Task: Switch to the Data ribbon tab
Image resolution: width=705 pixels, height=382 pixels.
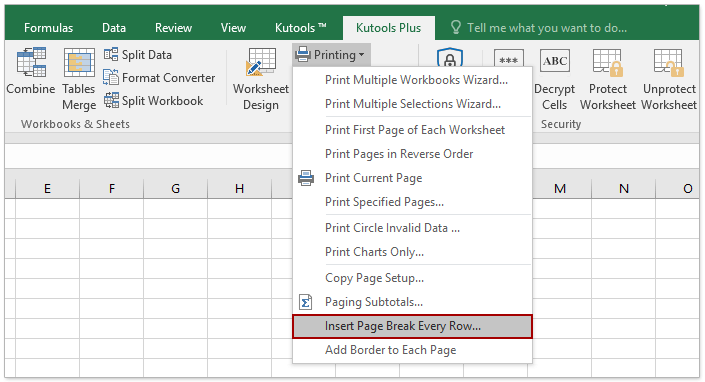Action: pos(114,28)
